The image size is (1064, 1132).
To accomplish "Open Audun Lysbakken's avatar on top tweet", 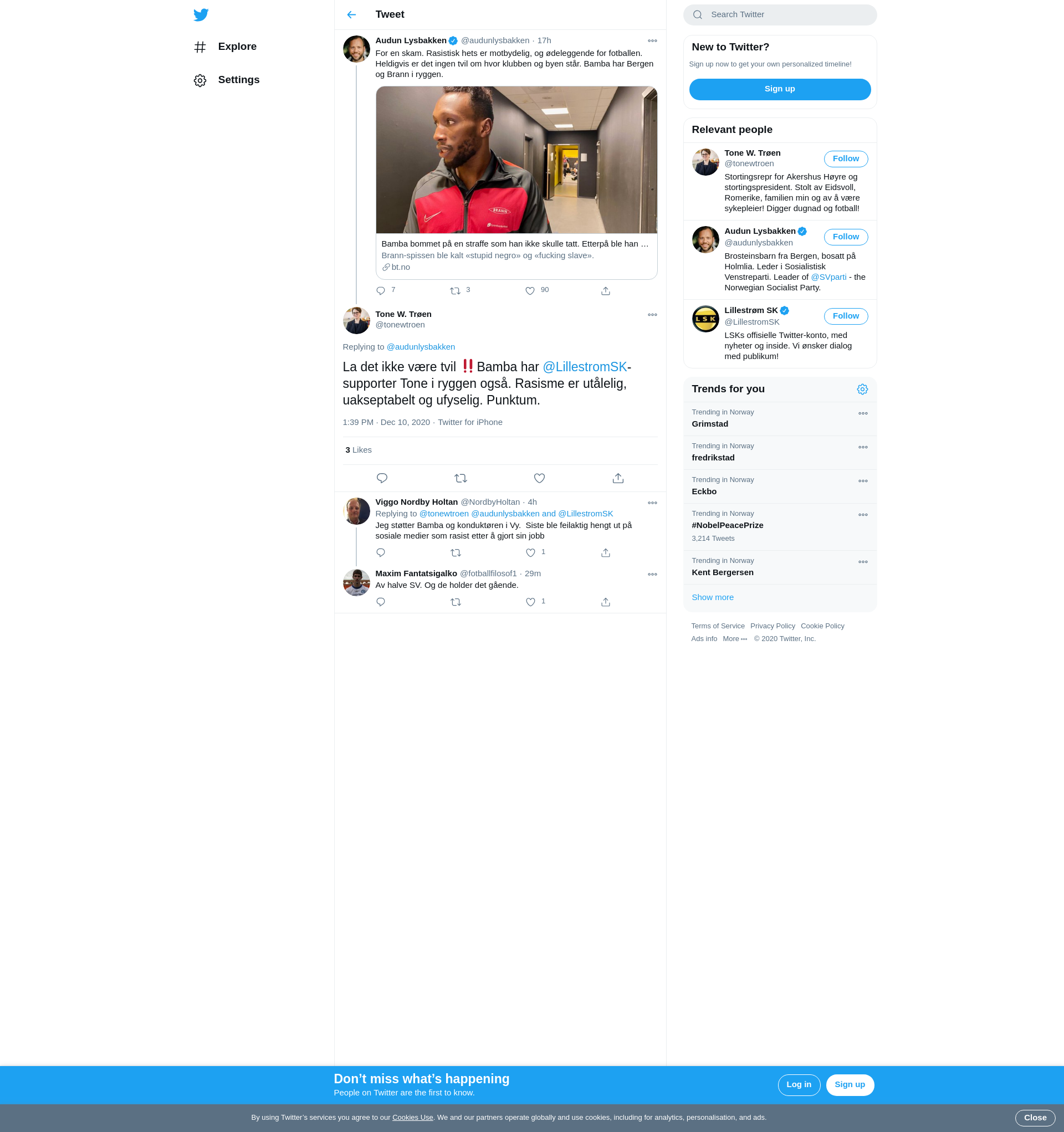I will (x=356, y=49).
